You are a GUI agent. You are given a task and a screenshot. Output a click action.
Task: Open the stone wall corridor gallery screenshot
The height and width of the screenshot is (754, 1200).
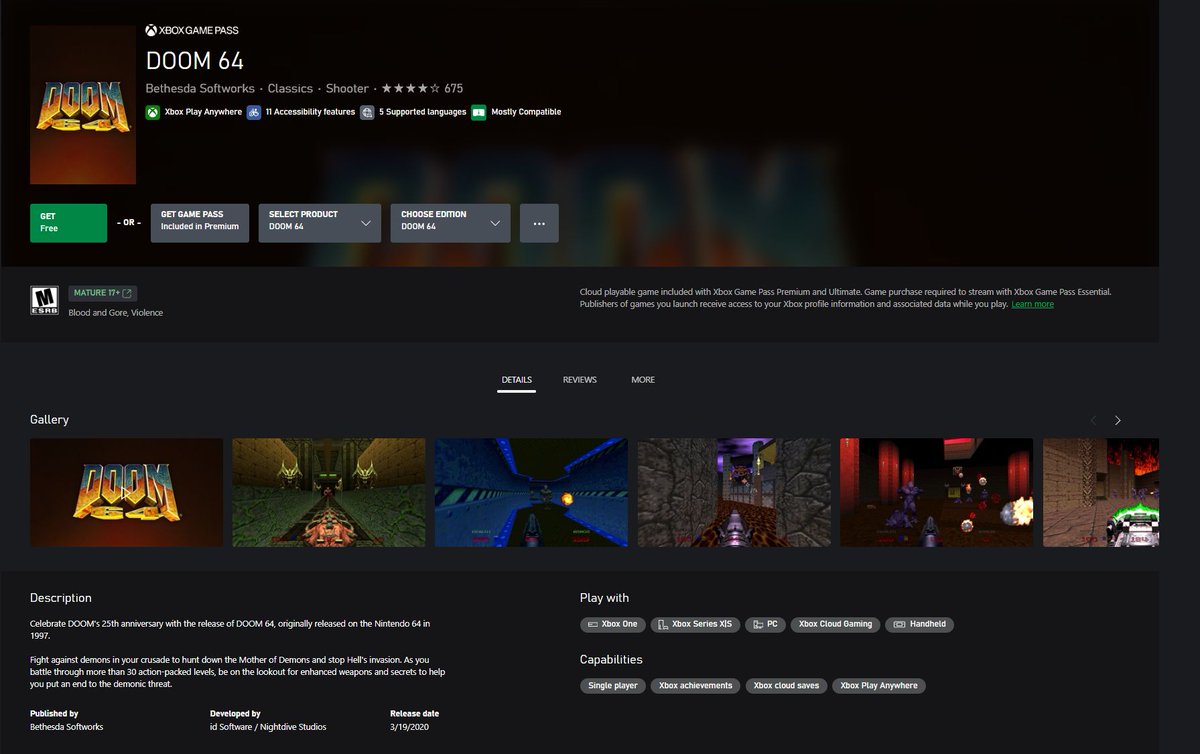734,492
